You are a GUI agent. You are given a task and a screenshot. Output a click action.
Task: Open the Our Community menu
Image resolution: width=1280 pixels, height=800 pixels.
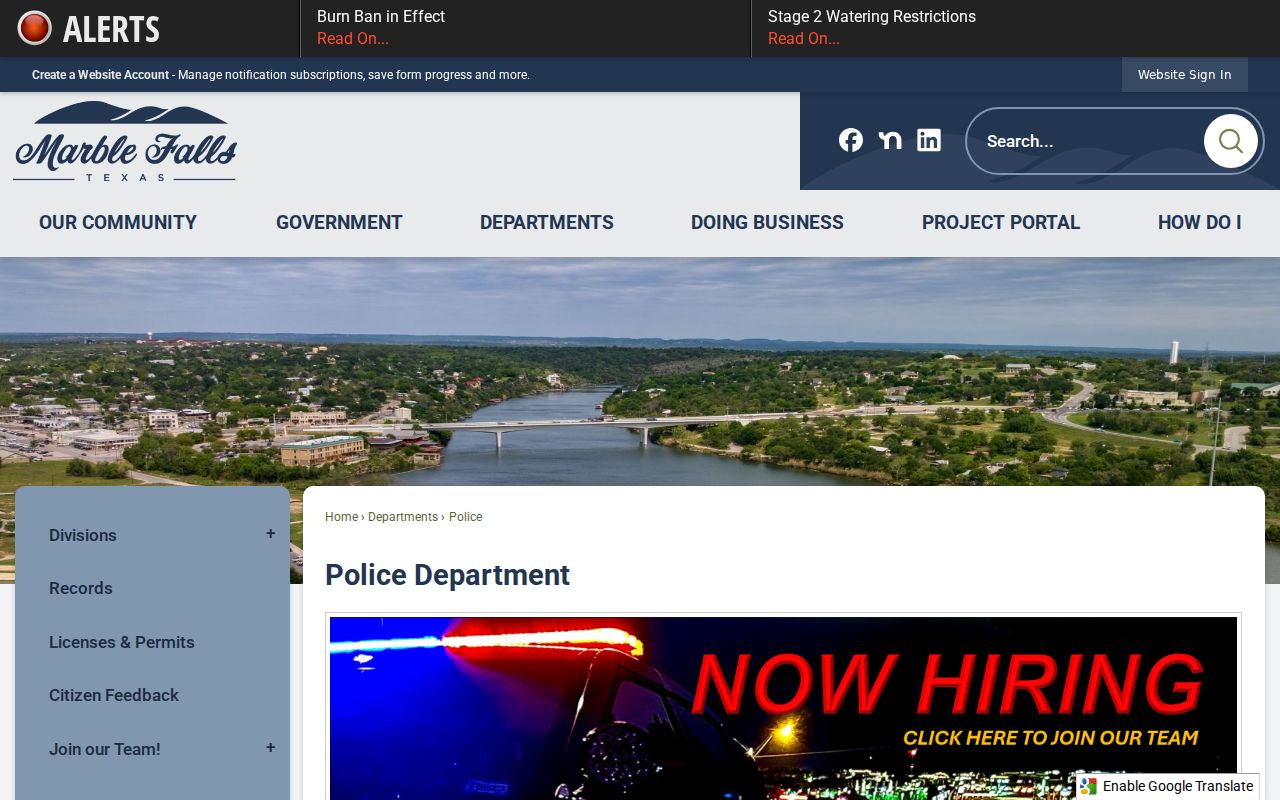click(x=118, y=223)
